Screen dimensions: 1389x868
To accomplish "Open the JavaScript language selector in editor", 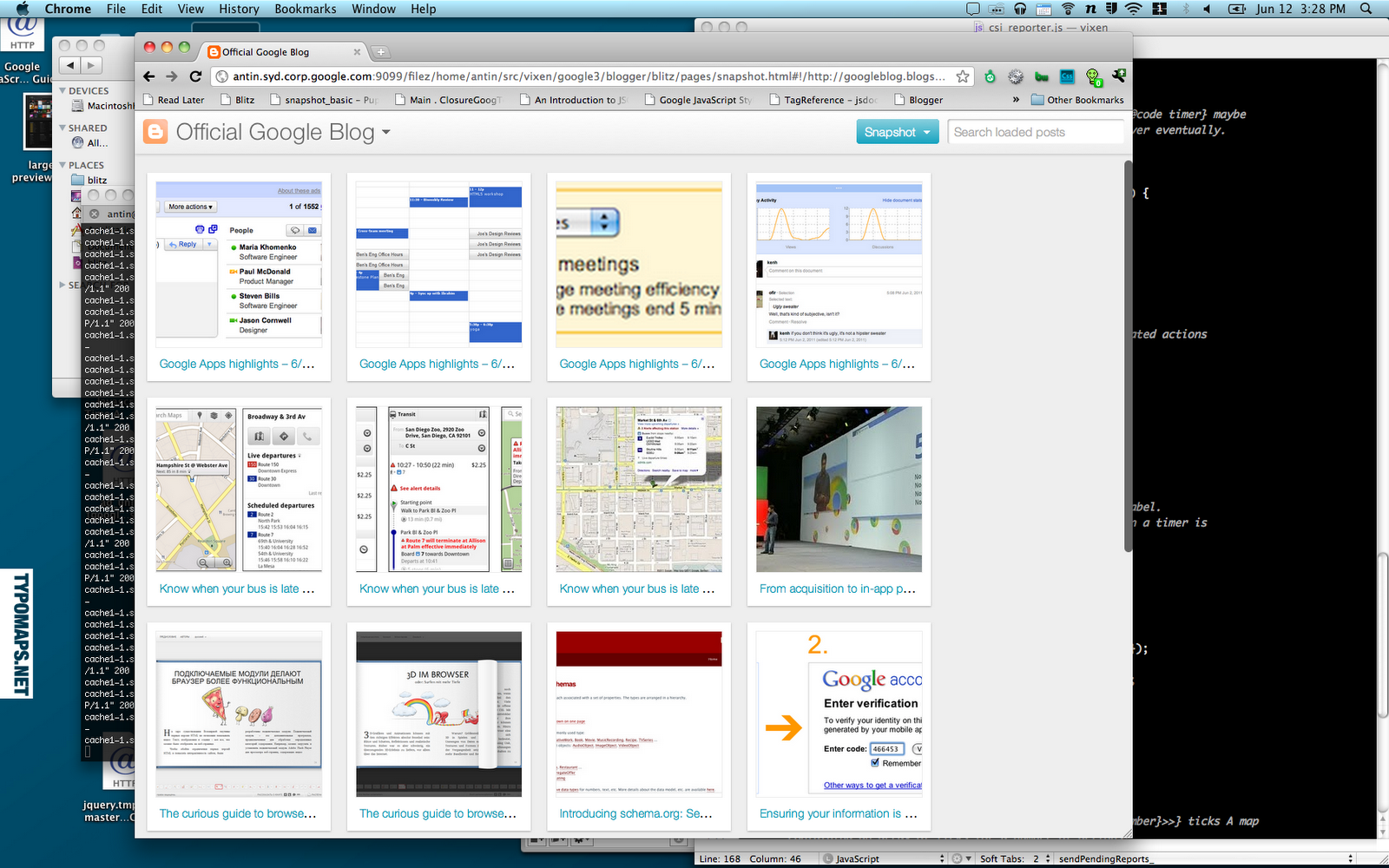I will pyautogui.click(x=884, y=858).
